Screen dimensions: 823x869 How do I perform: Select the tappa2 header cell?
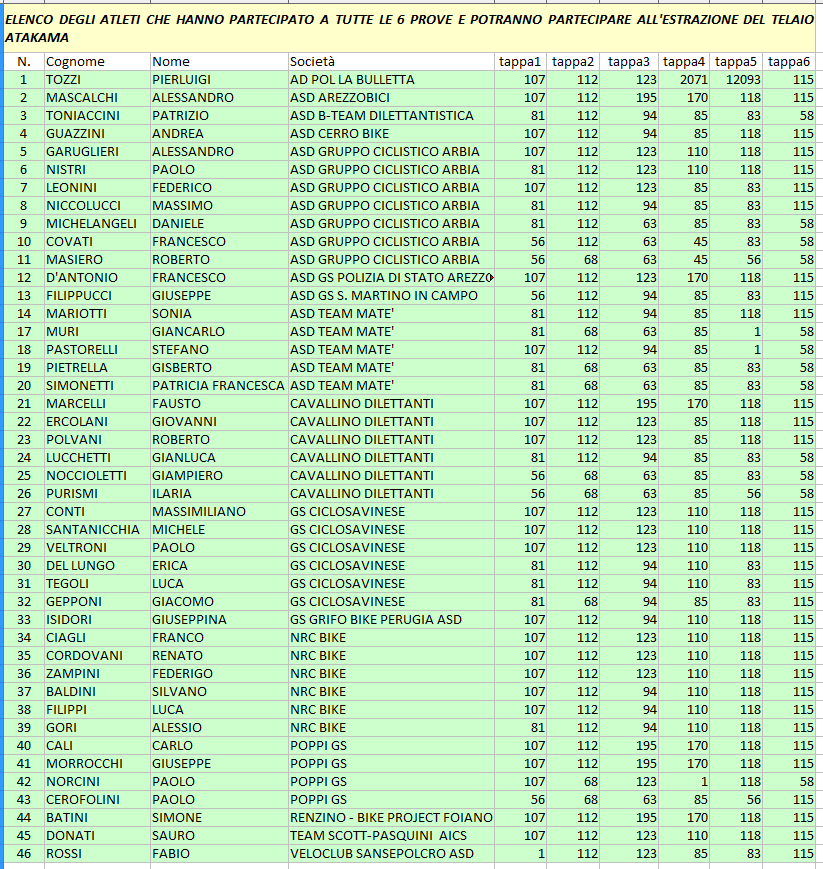point(574,62)
